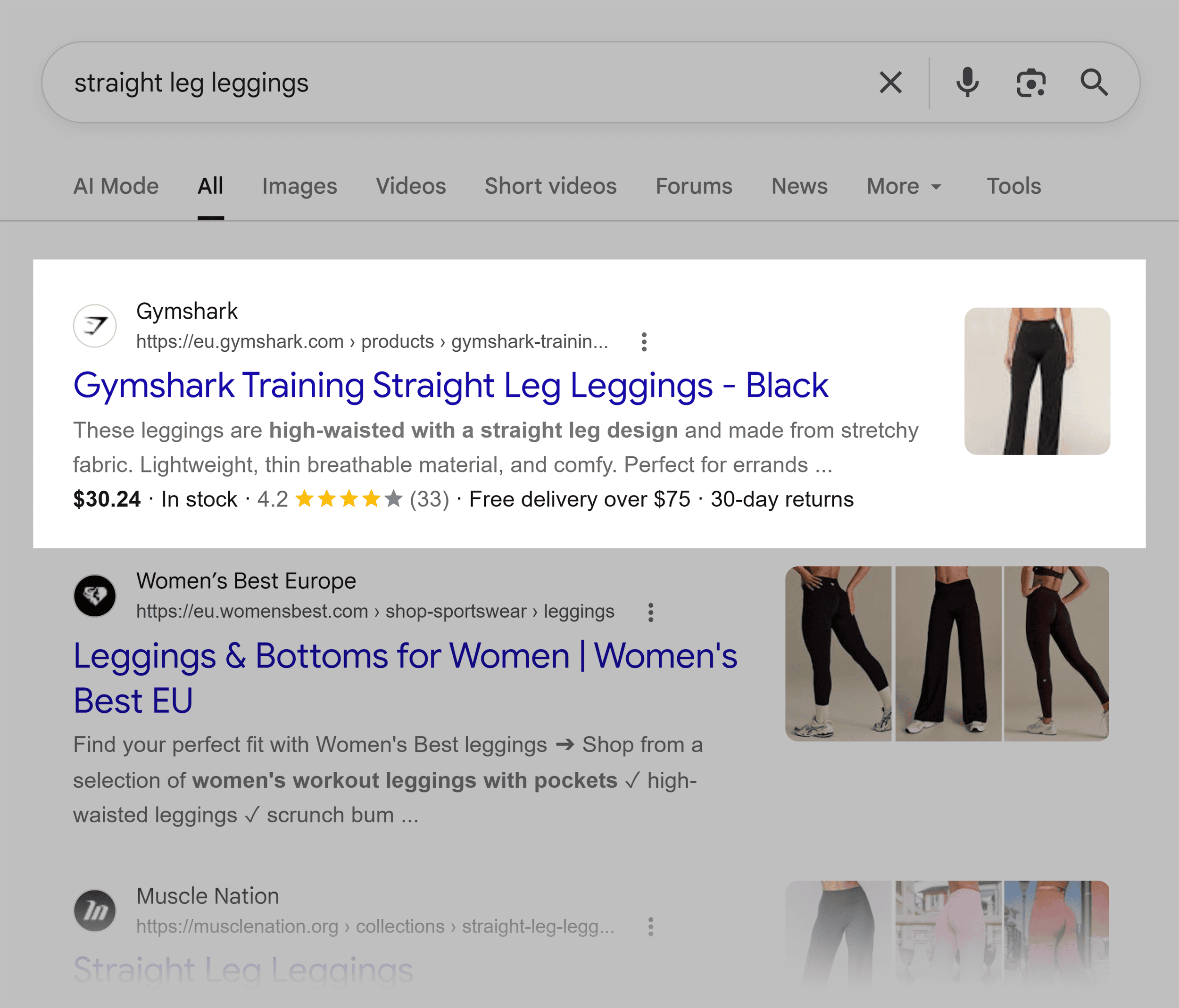Click the Women's Best Europe favicon
1179x1008 pixels.
95,595
